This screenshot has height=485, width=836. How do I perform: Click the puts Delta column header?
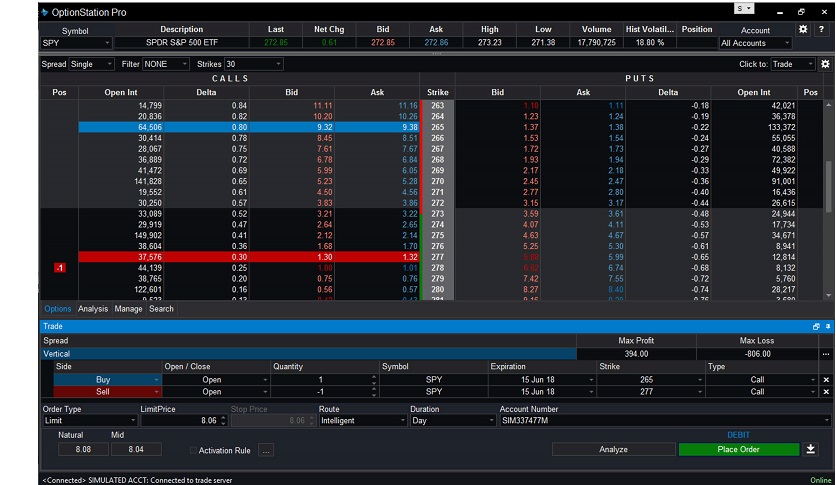pos(668,92)
